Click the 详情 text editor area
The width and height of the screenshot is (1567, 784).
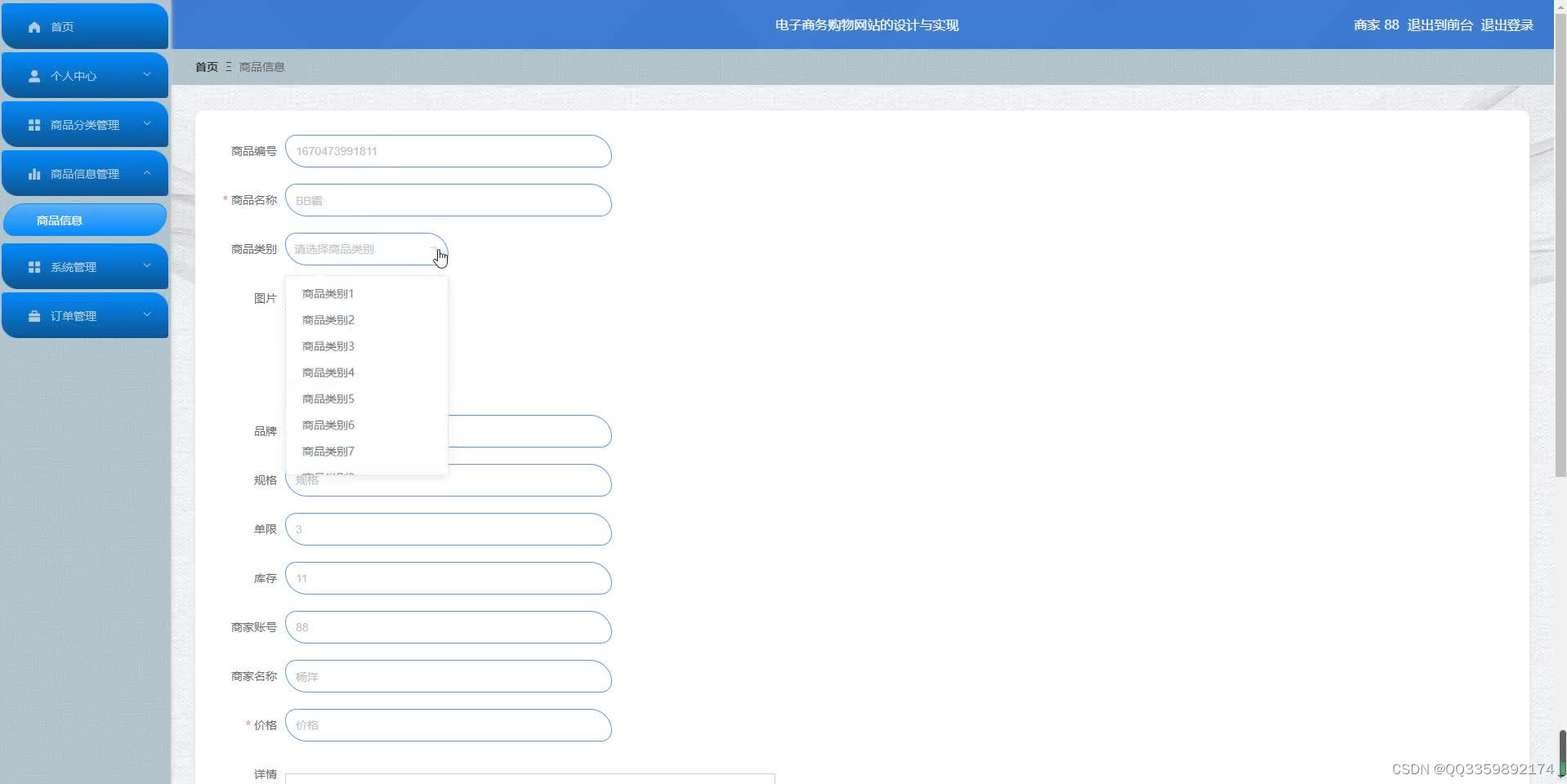pos(529,778)
